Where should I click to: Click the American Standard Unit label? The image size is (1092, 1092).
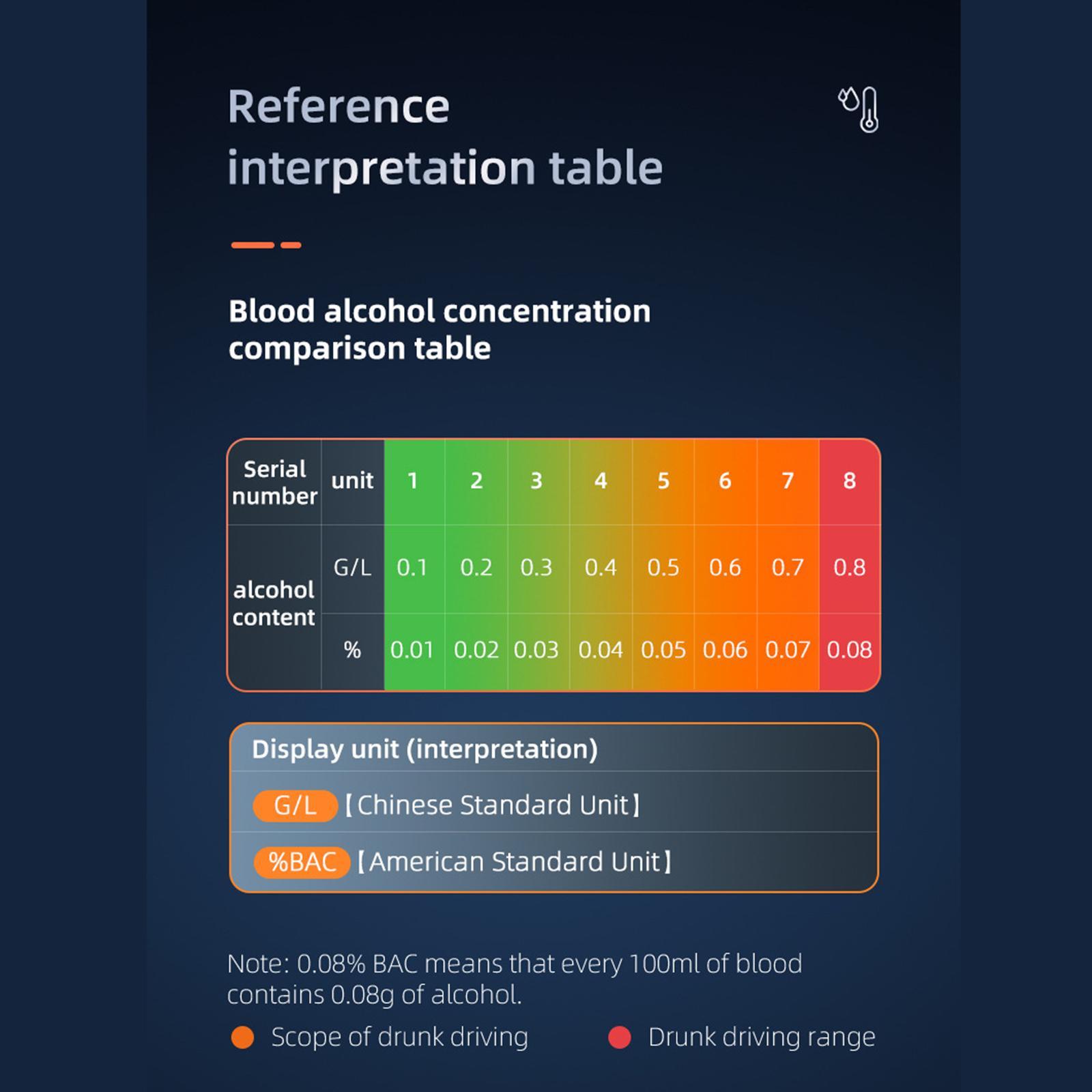(514, 862)
